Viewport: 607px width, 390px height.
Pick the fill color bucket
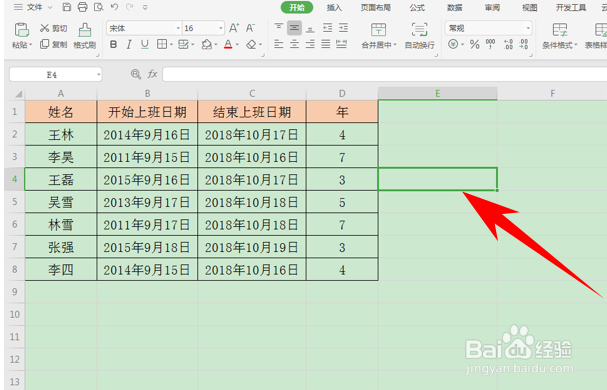coord(207,45)
